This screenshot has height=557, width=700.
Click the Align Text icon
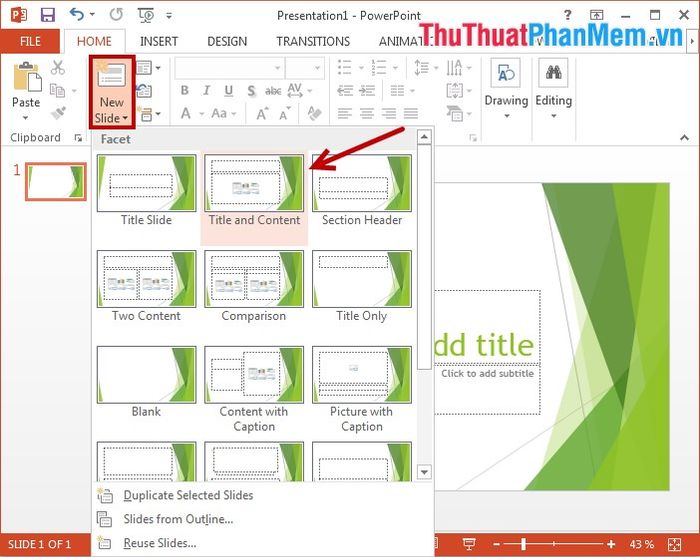[454, 91]
